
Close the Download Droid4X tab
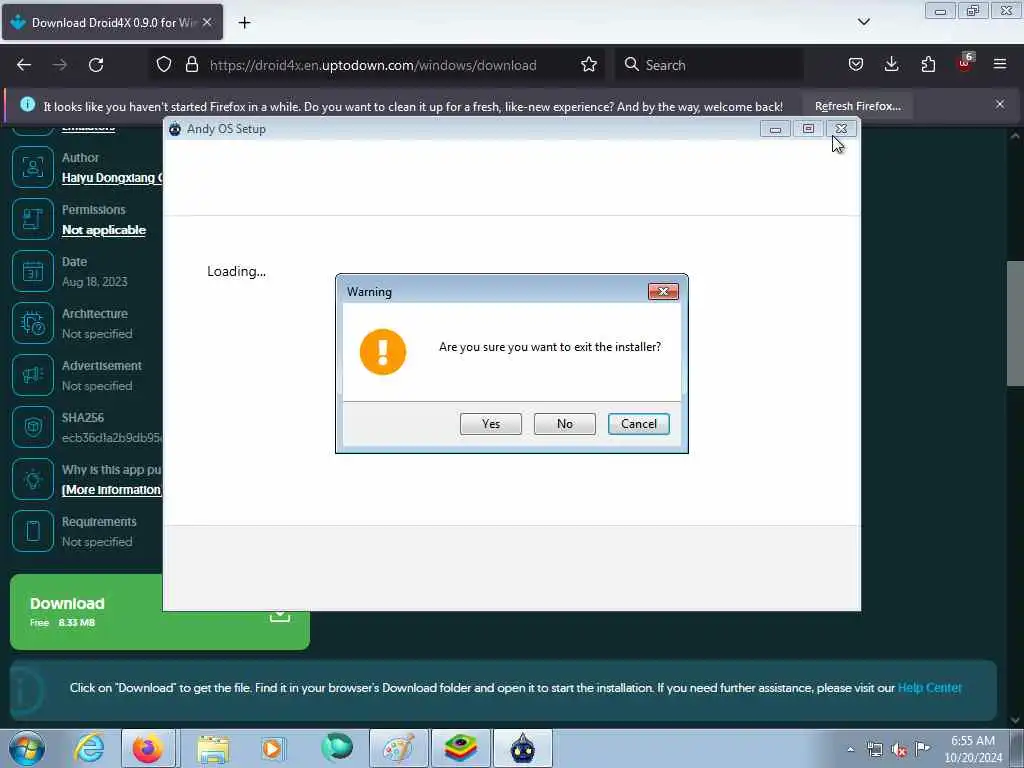click(x=207, y=22)
